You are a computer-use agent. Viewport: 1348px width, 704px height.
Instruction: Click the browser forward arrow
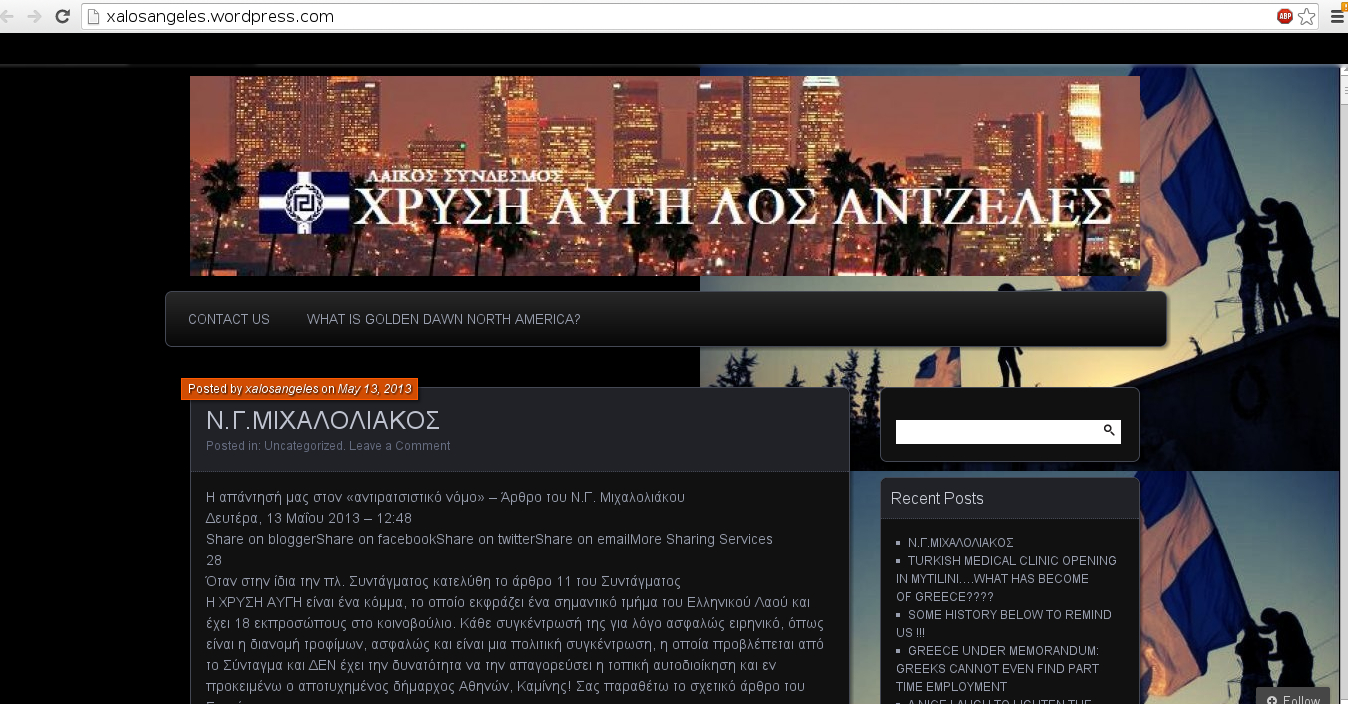[x=34, y=16]
